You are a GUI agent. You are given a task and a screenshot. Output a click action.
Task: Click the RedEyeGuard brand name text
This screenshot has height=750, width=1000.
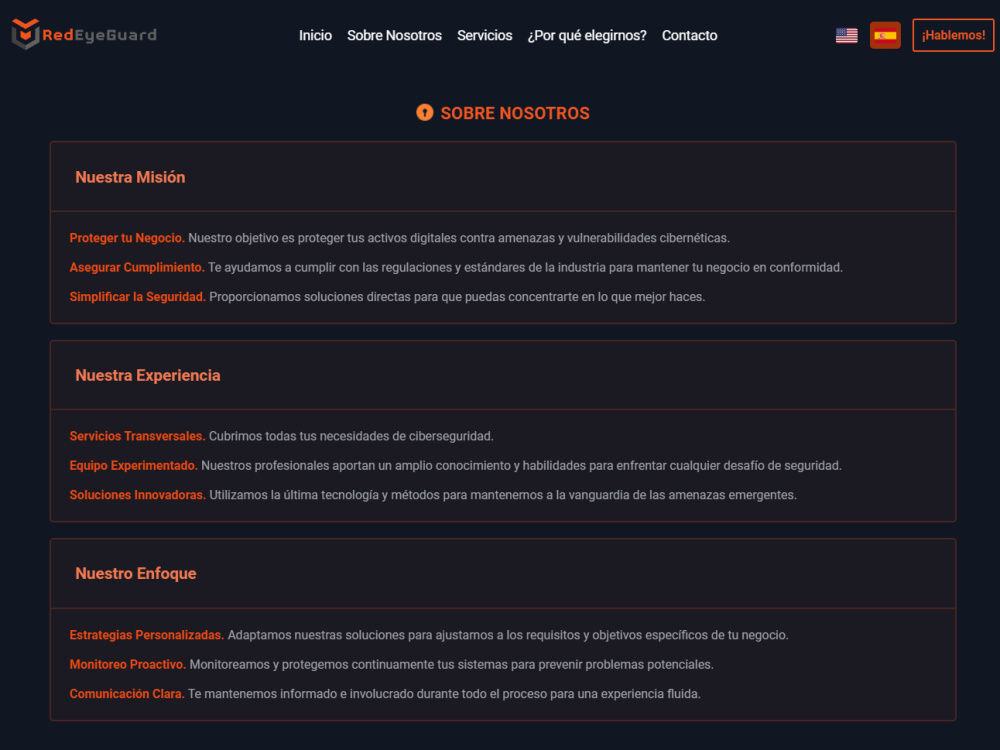[99, 35]
